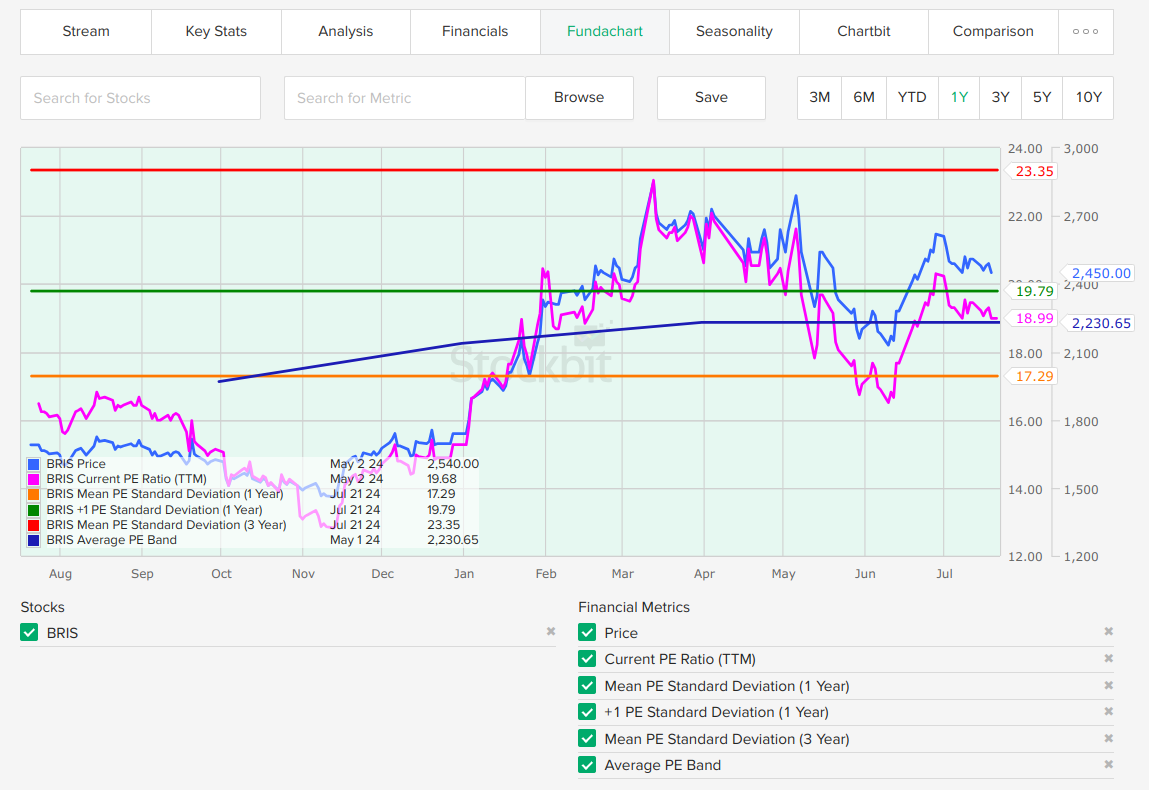Open the more options ellipsis tab
The image size is (1149, 790).
(x=1085, y=32)
